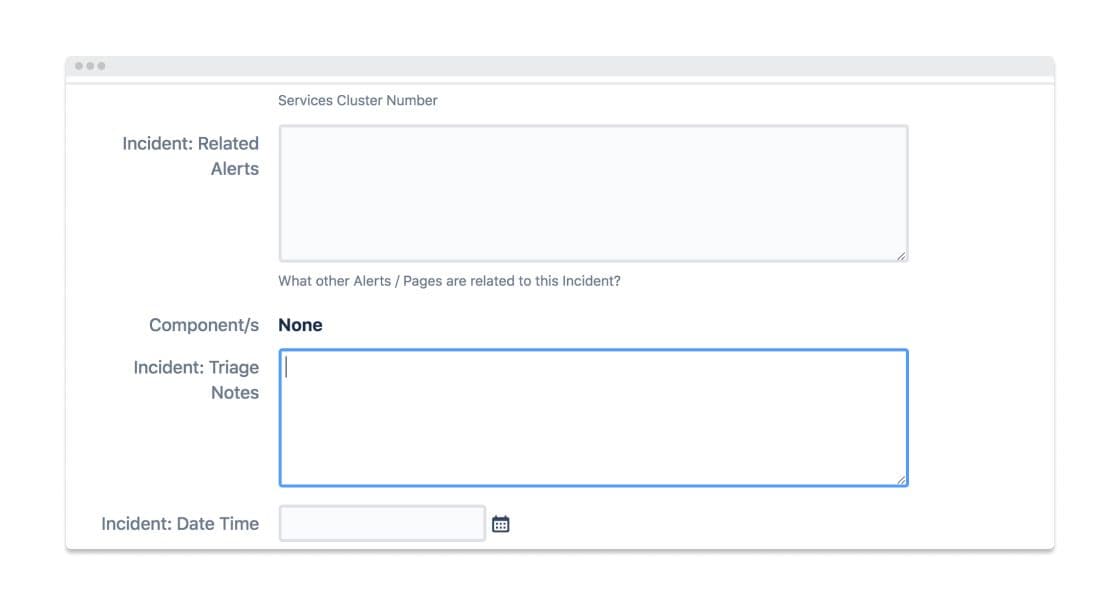Click the "Incident: Date Time" label

pos(180,524)
